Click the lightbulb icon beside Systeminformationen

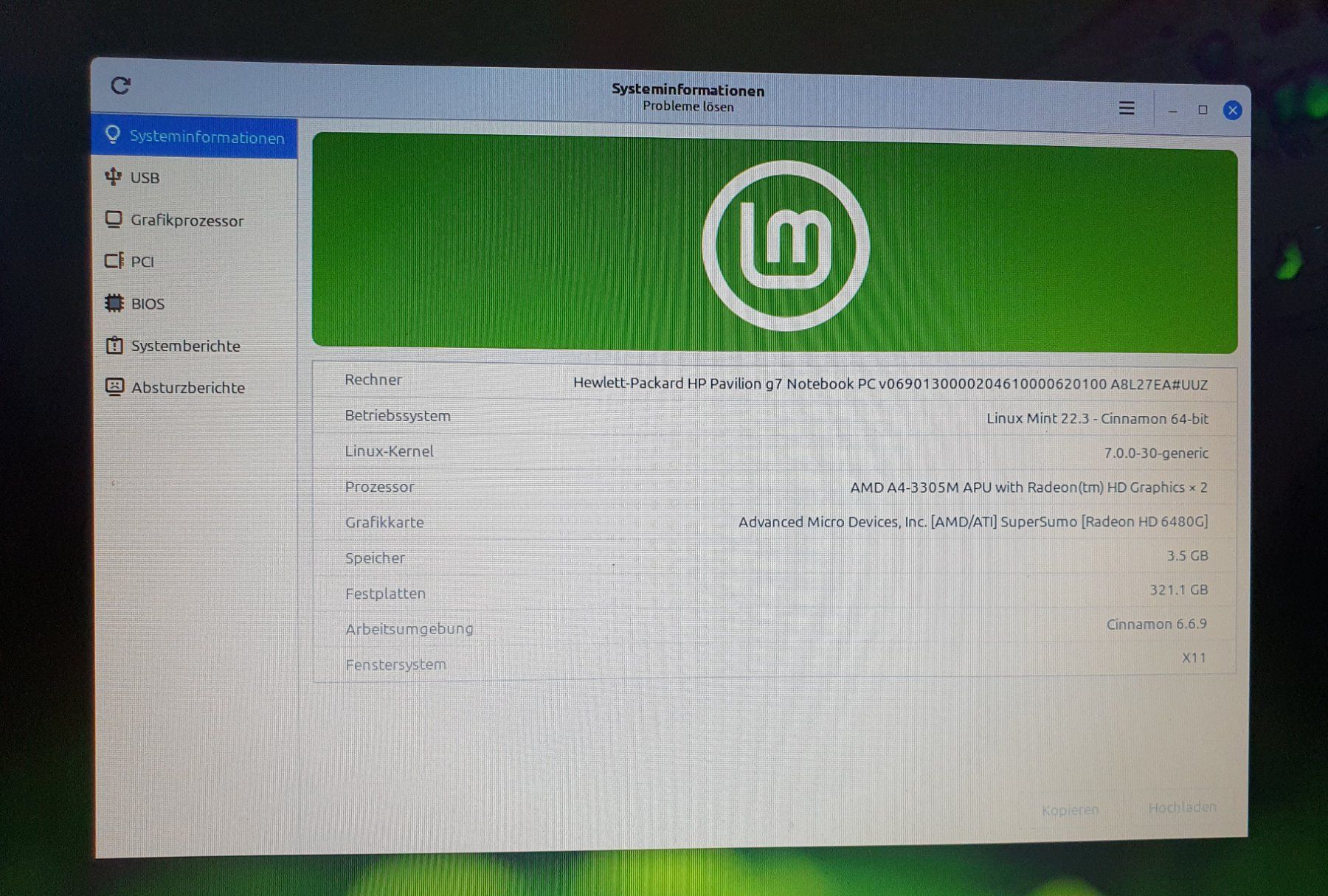[113, 134]
